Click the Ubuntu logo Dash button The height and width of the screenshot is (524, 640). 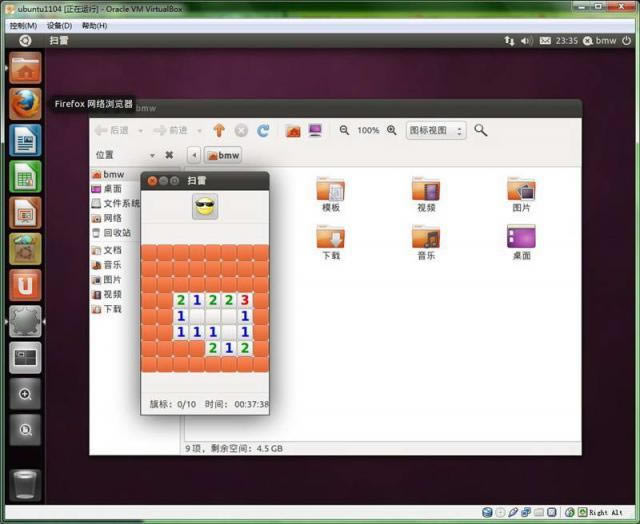(x=25, y=40)
